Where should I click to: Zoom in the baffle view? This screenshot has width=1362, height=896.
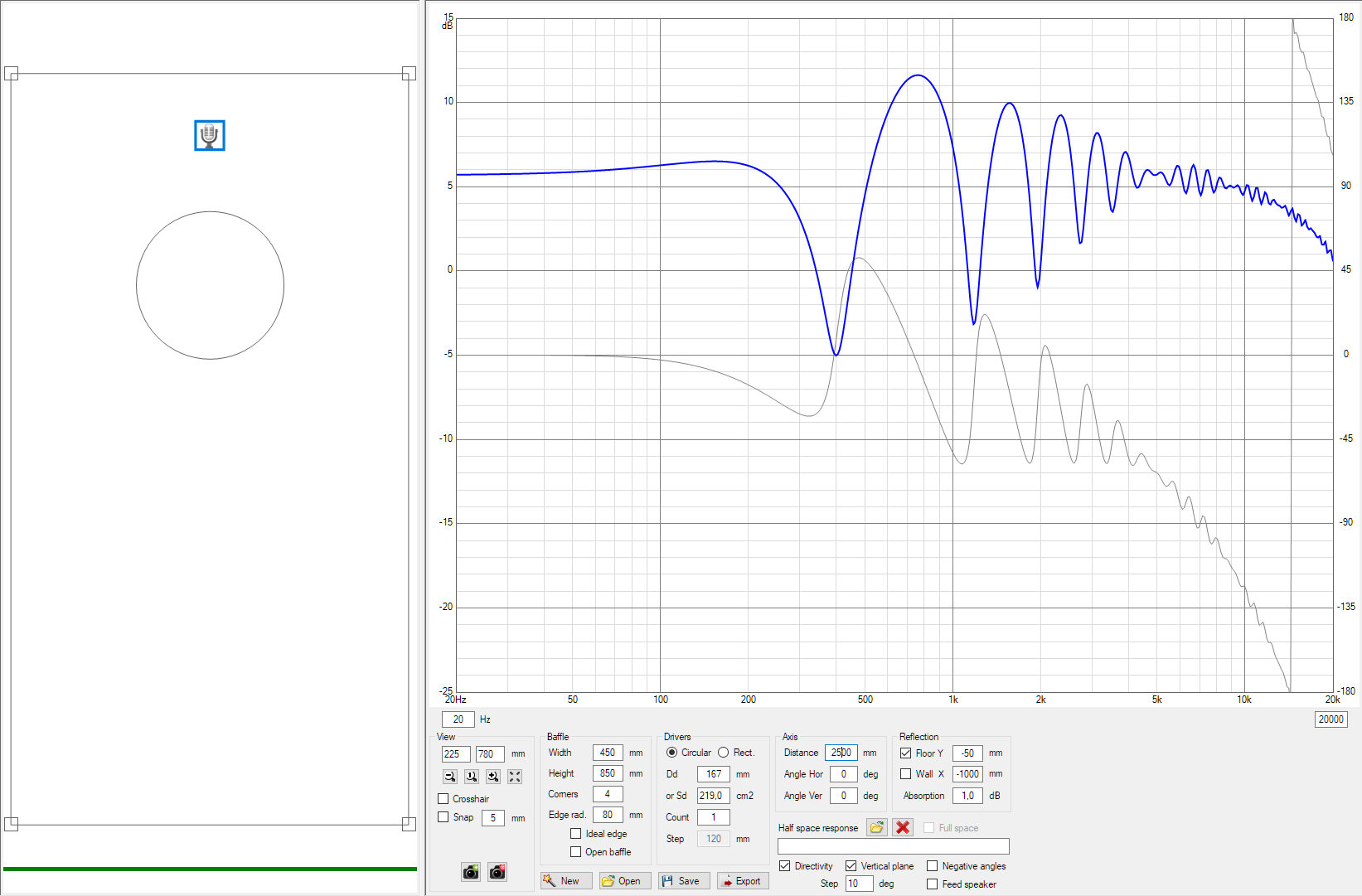click(493, 777)
